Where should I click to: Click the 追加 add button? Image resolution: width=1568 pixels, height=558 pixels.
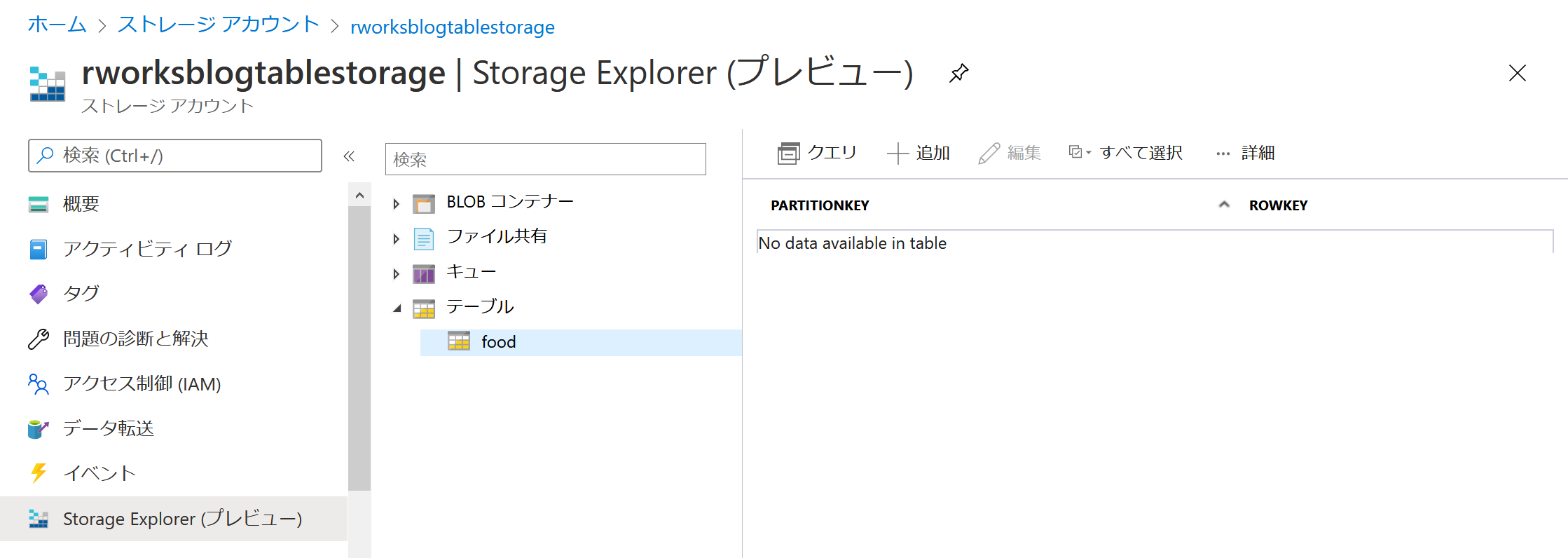tap(919, 153)
